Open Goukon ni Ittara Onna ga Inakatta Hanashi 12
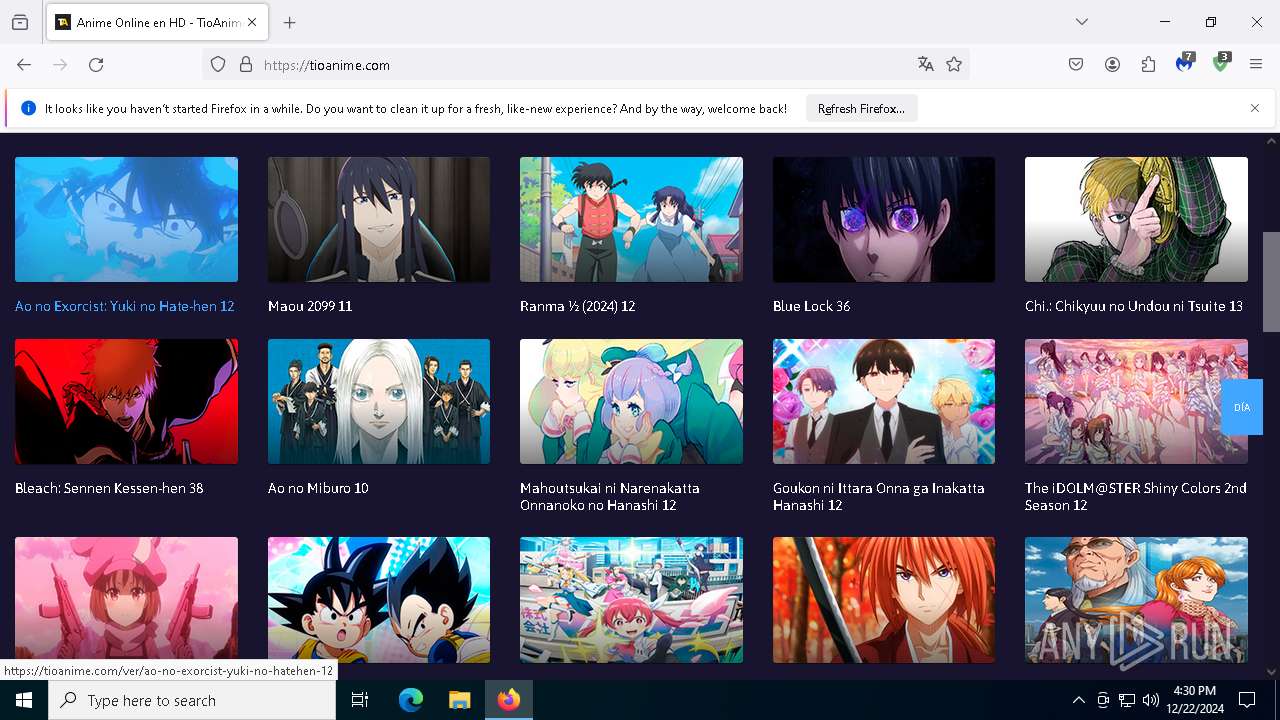The height and width of the screenshot is (720, 1280). [879, 497]
